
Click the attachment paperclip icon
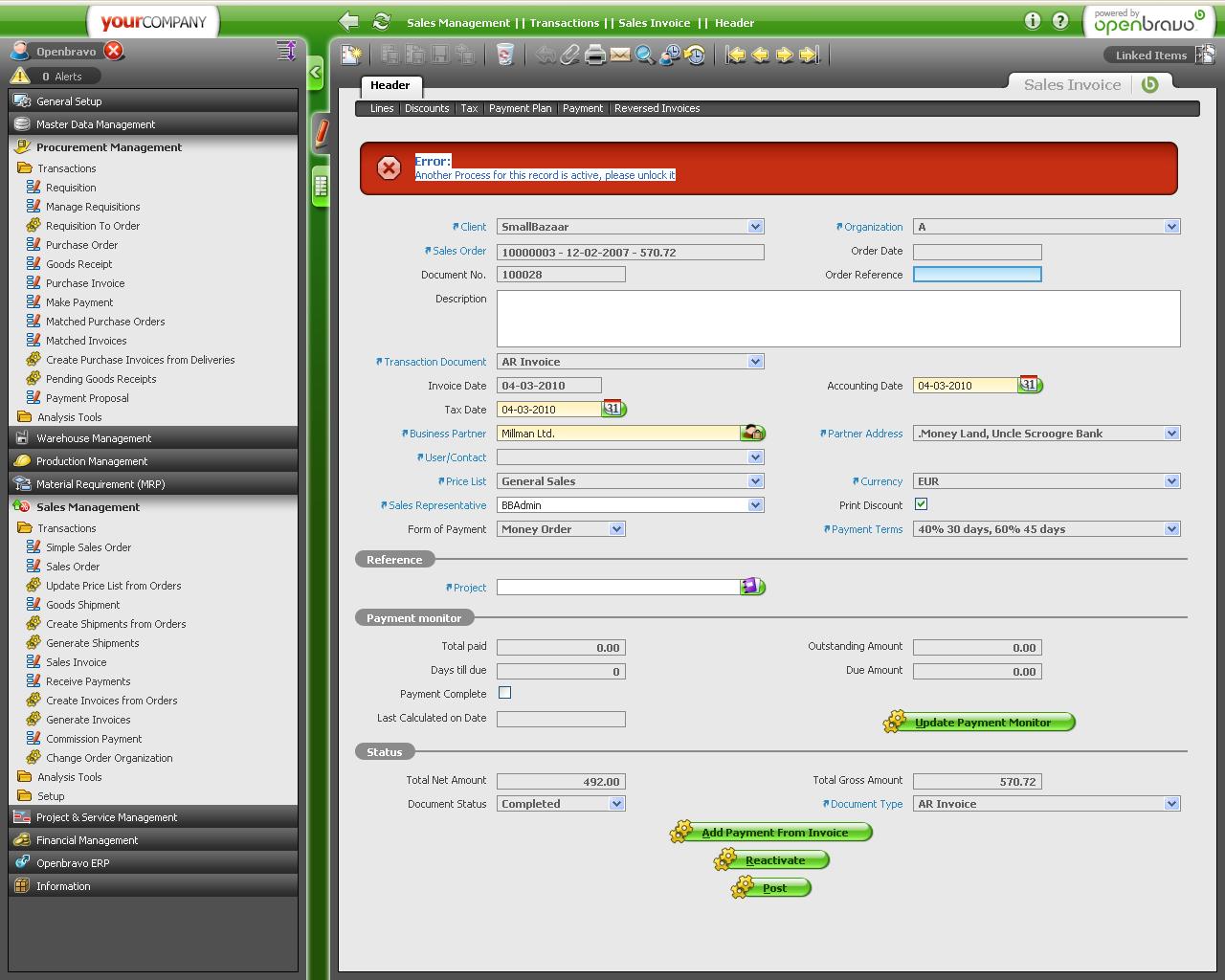click(570, 56)
